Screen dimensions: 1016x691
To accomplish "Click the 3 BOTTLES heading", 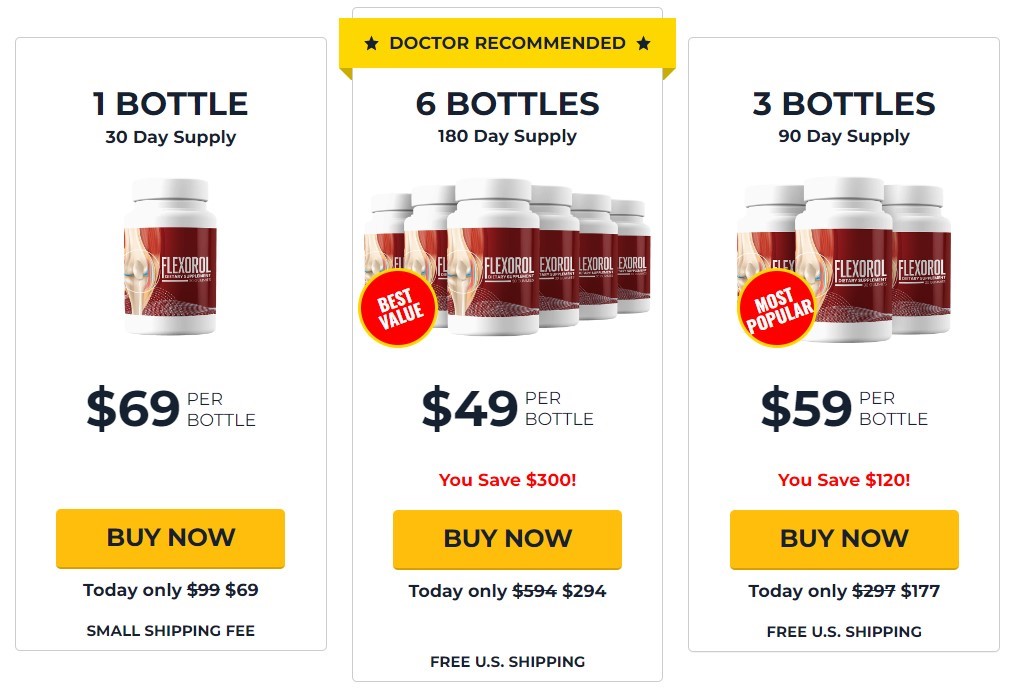I will point(844,104).
